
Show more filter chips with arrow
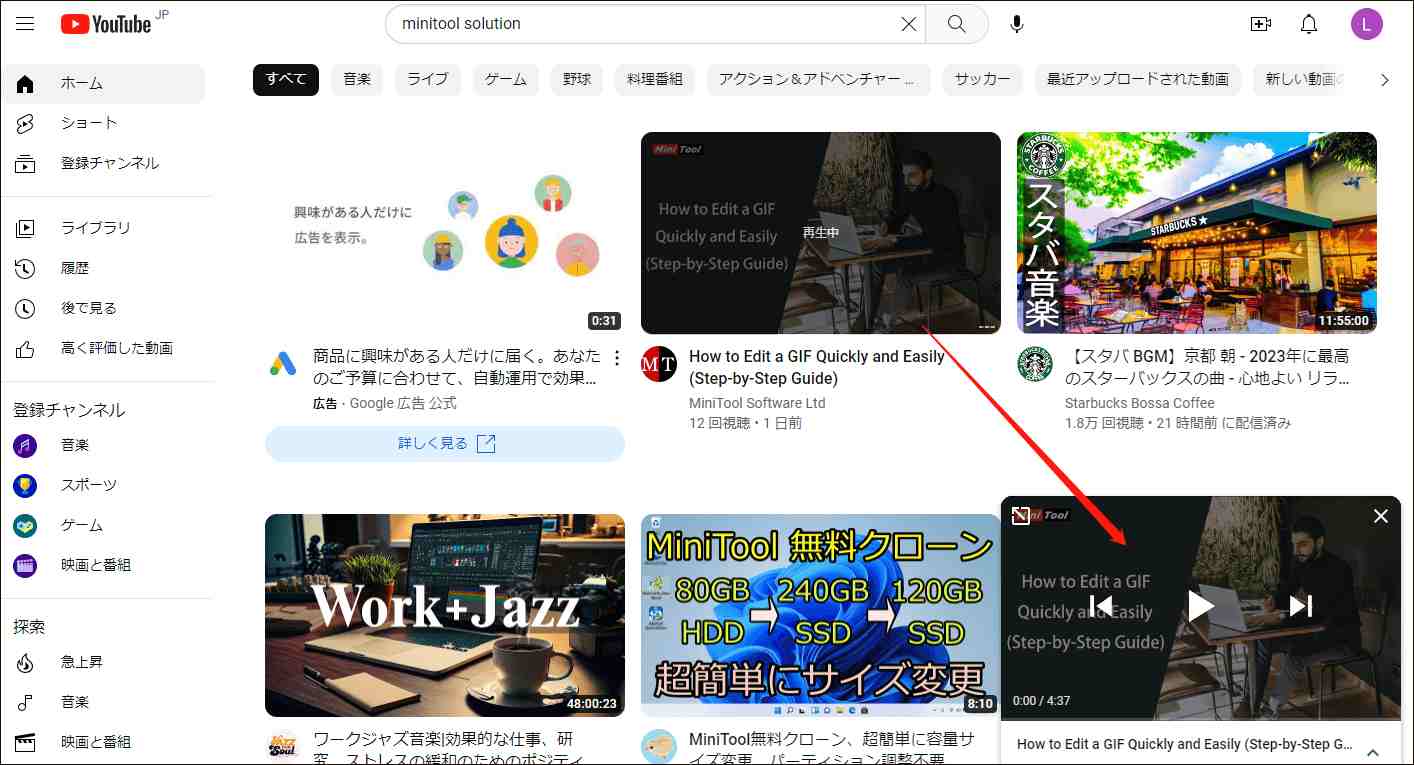(x=1384, y=80)
